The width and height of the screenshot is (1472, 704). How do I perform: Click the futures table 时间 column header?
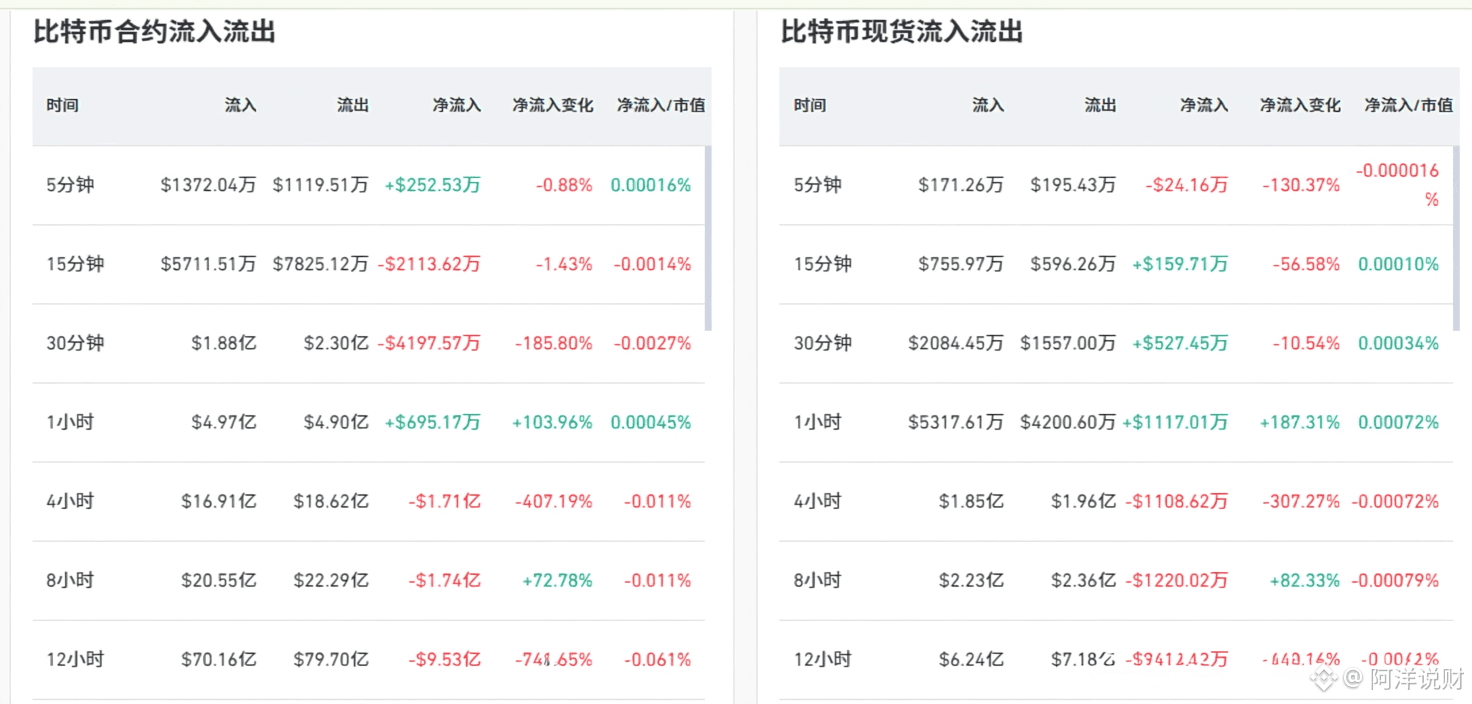click(x=62, y=105)
